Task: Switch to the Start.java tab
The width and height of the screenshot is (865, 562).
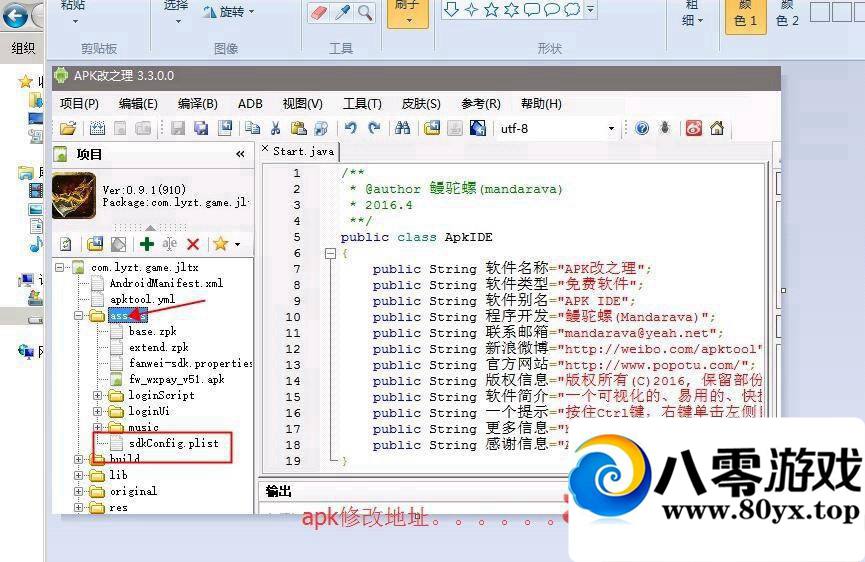Action: (x=303, y=151)
